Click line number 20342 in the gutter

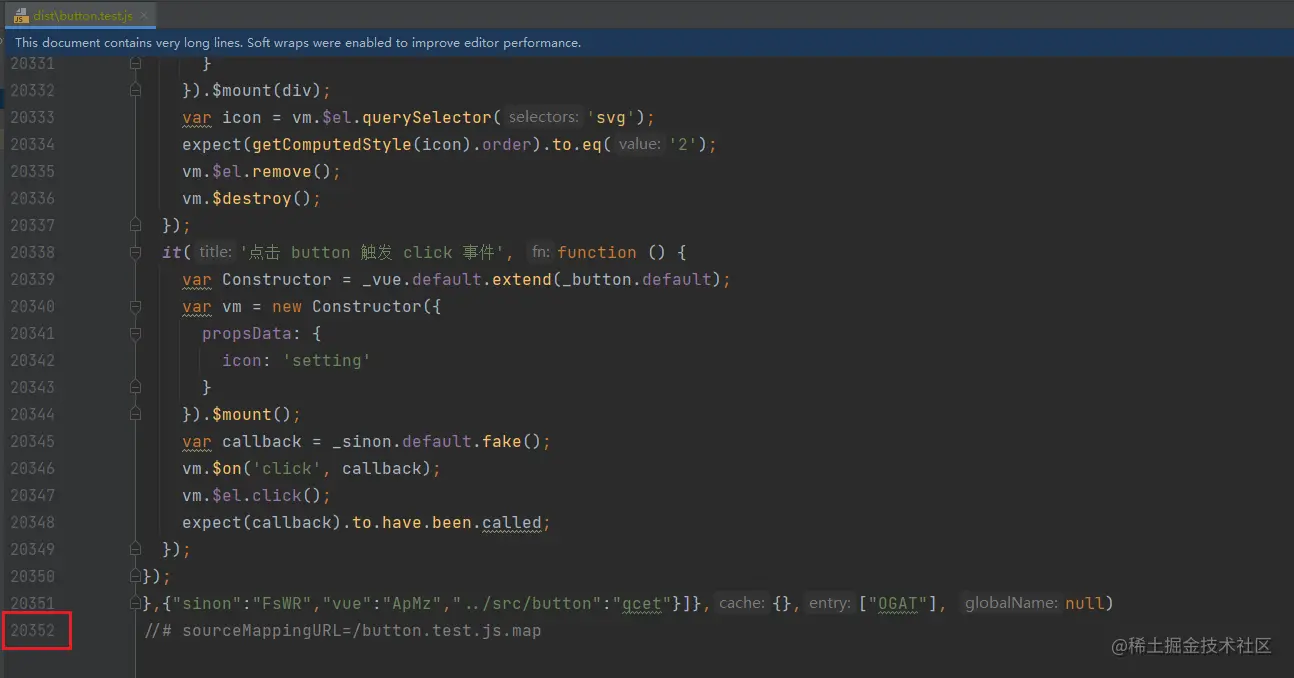[33, 360]
